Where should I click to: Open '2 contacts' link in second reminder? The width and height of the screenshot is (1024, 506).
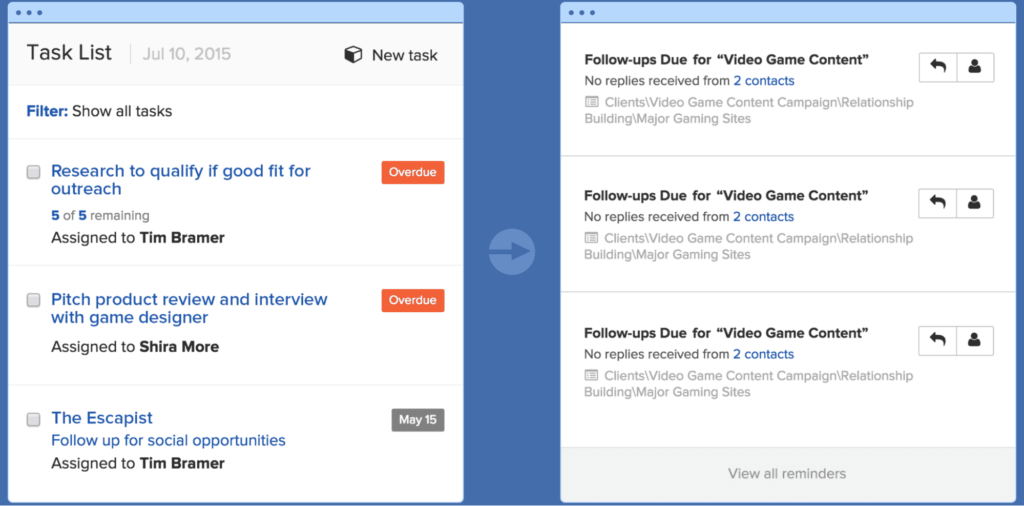click(764, 217)
